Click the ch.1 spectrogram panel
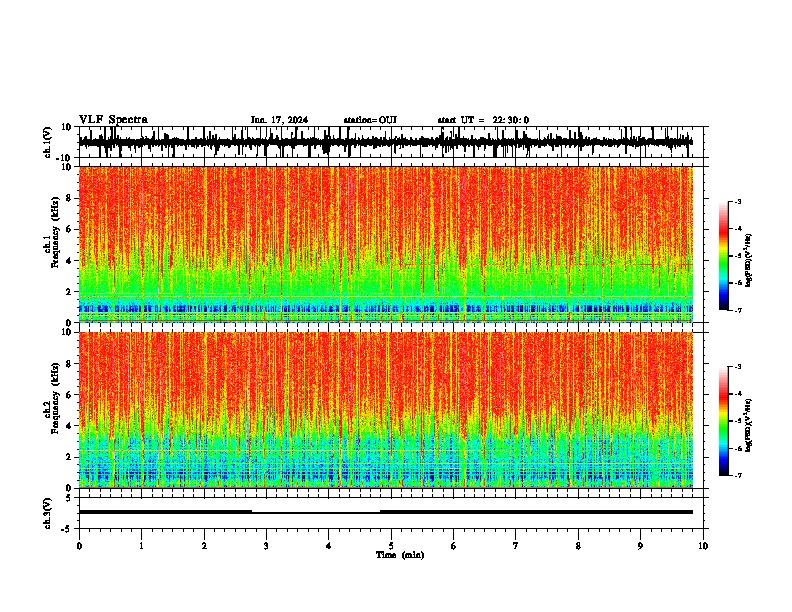The image size is (792, 612). (385, 244)
